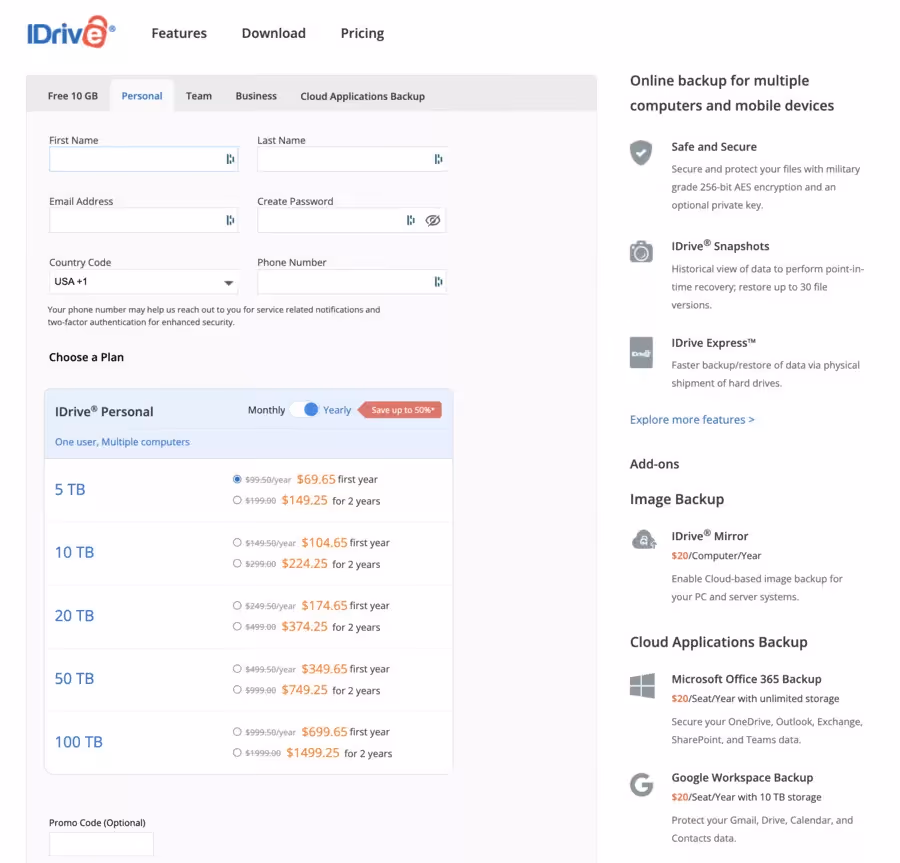Image resolution: width=900 pixels, height=863 pixels.
Task: Click the Monthly label
Action: [x=266, y=410]
